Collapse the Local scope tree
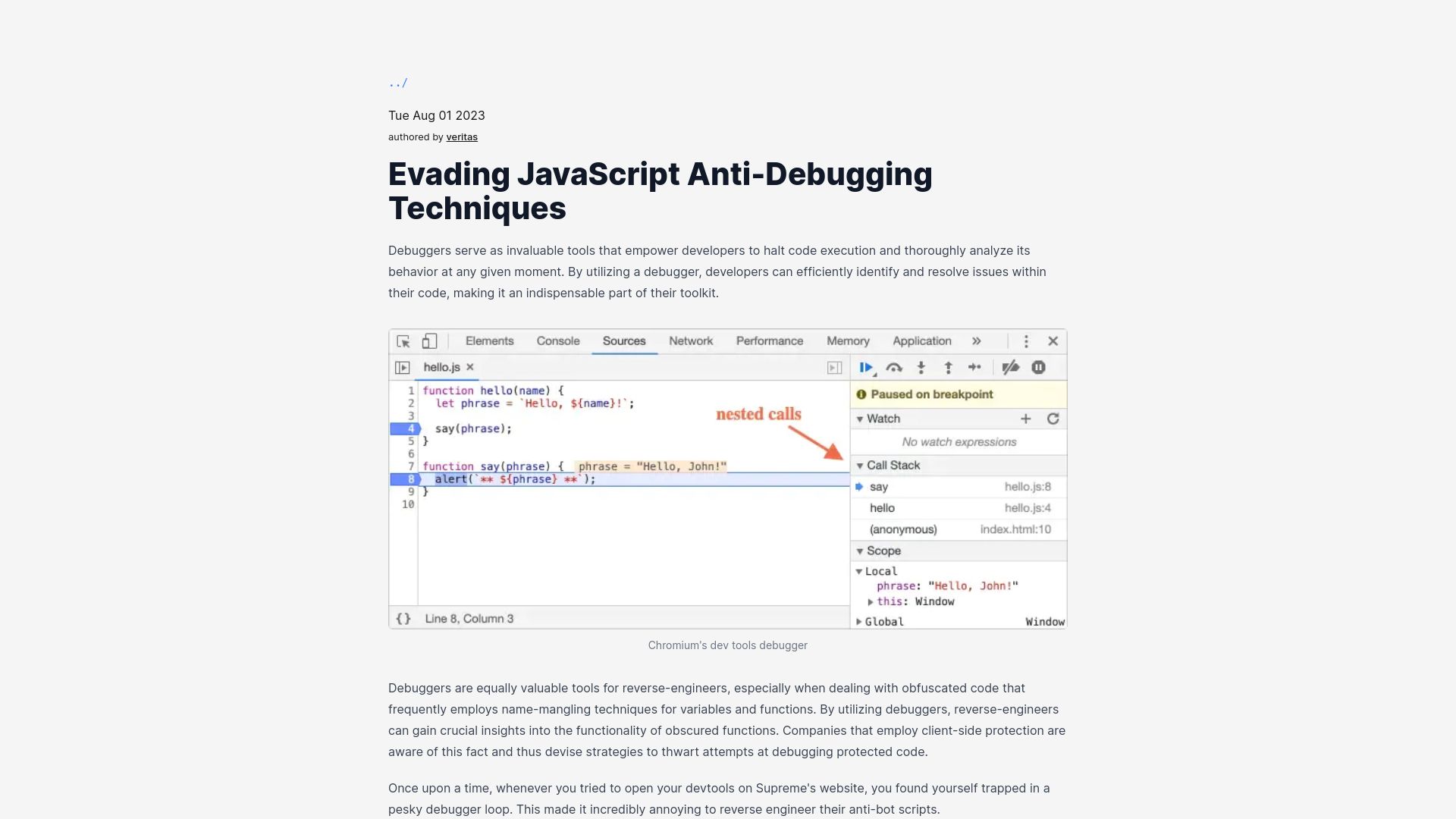This screenshot has height=819, width=1456. point(859,572)
